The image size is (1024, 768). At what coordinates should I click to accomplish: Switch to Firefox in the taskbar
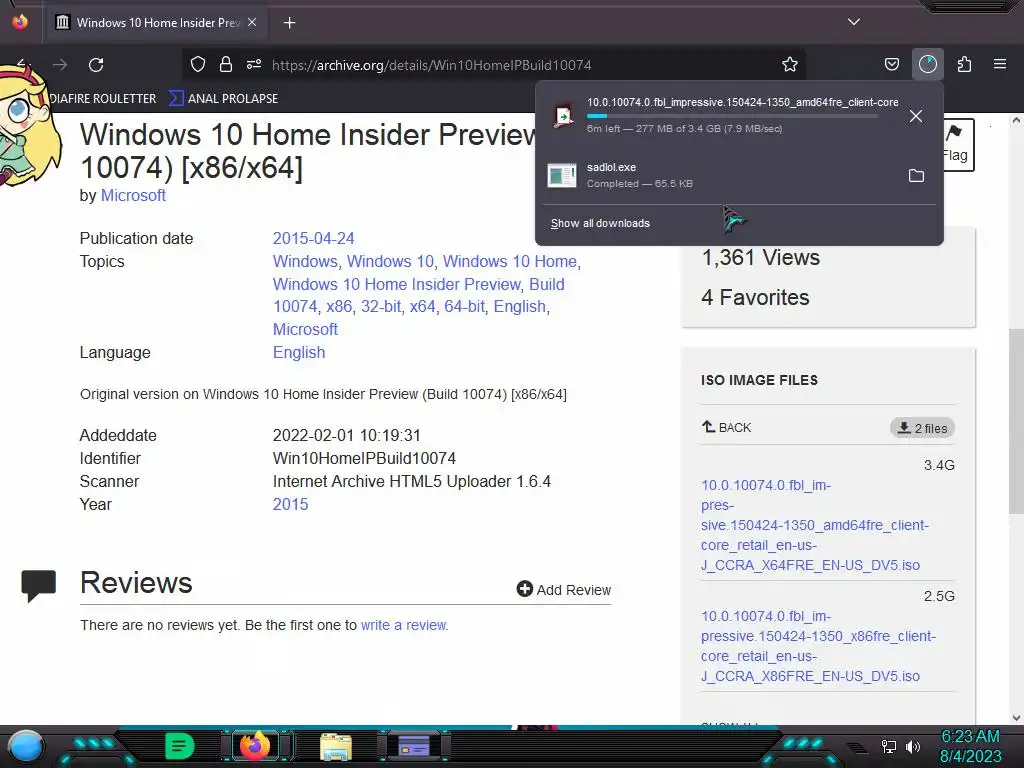pos(255,745)
